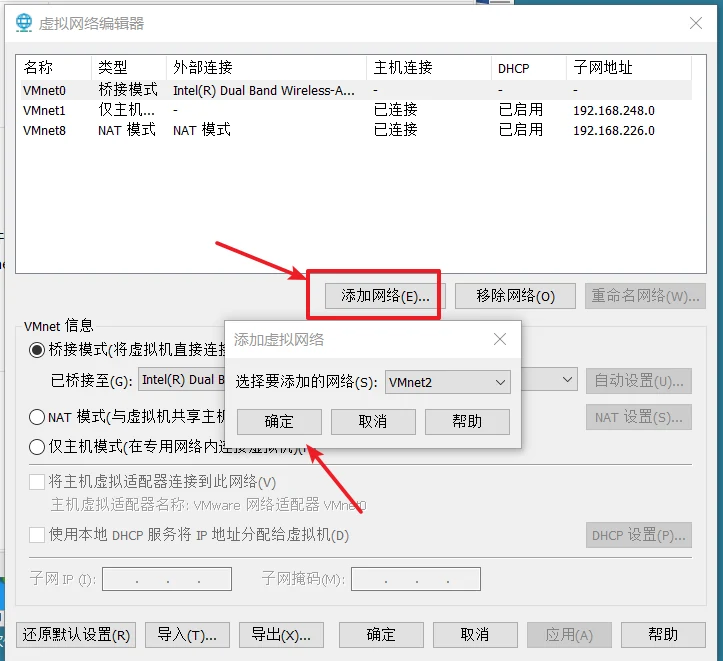Select the VMnet1 row in network list
The width and height of the screenshot is (723, 661).
click(x=356, y=110)
